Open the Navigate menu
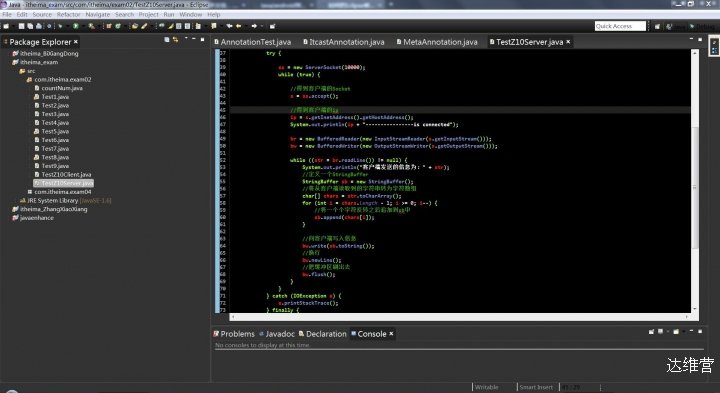This screenshot has width=720, height=393. pyautogui.click(x=98, y=15)
